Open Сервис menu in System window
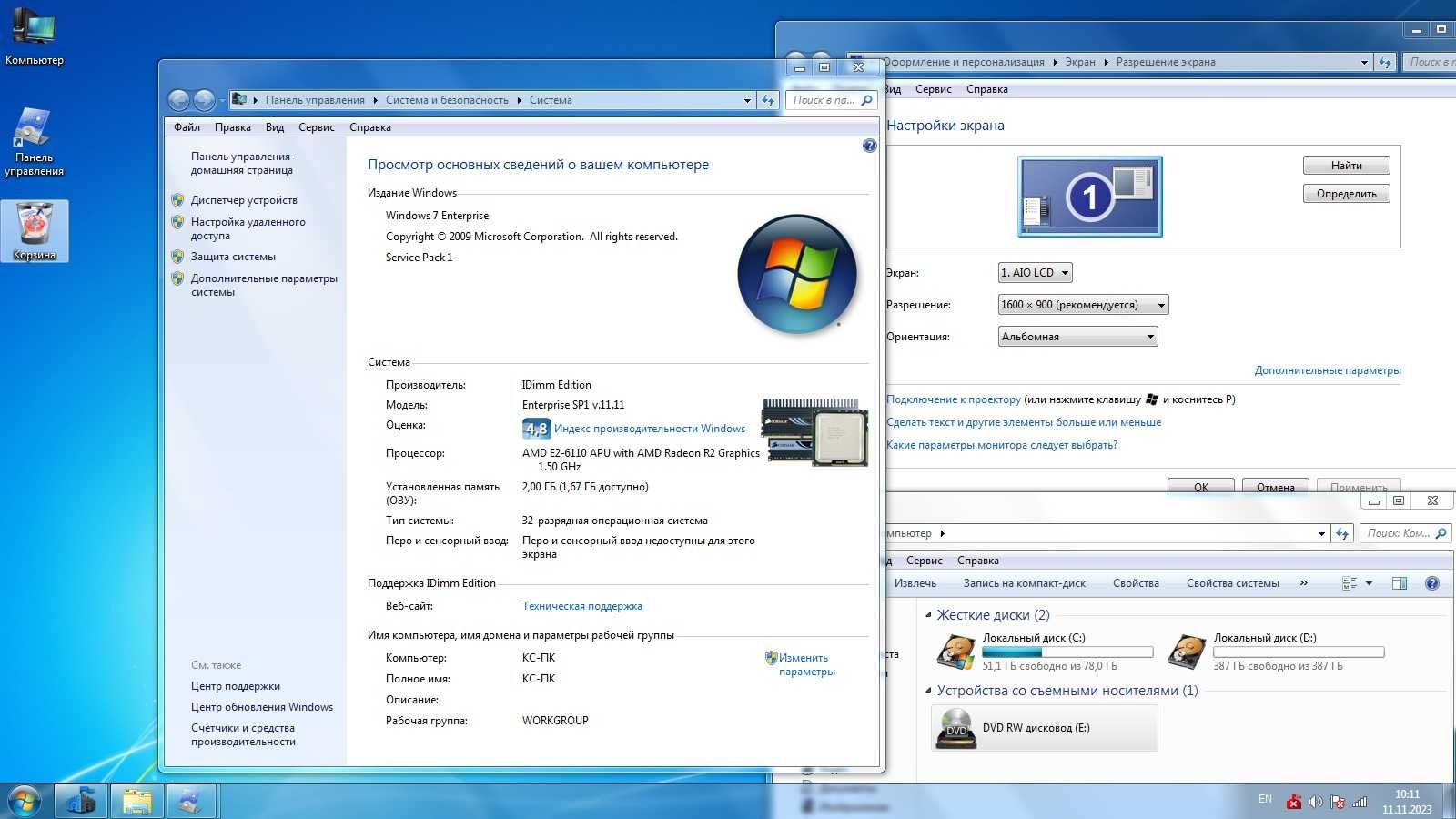 (x=317, y=127)
